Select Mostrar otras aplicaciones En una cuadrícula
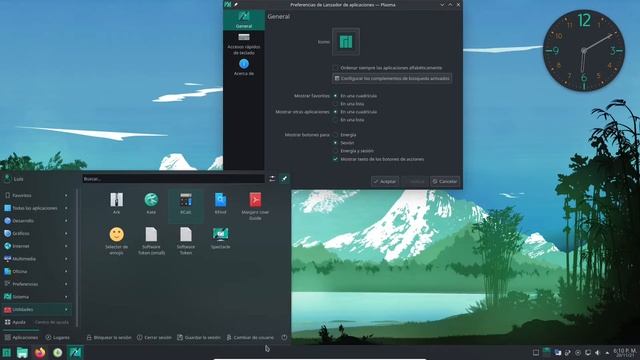The width and height of the screenshot is (640, 360). coord(355,112)
